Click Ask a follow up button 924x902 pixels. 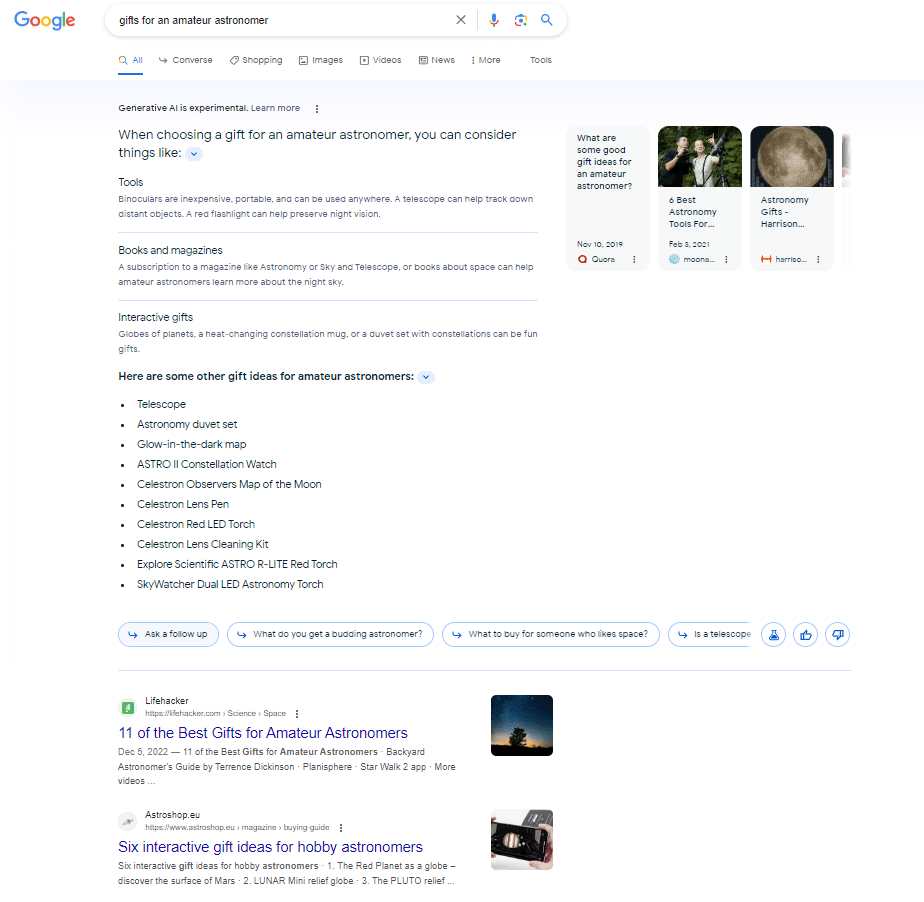coord(169,635)
